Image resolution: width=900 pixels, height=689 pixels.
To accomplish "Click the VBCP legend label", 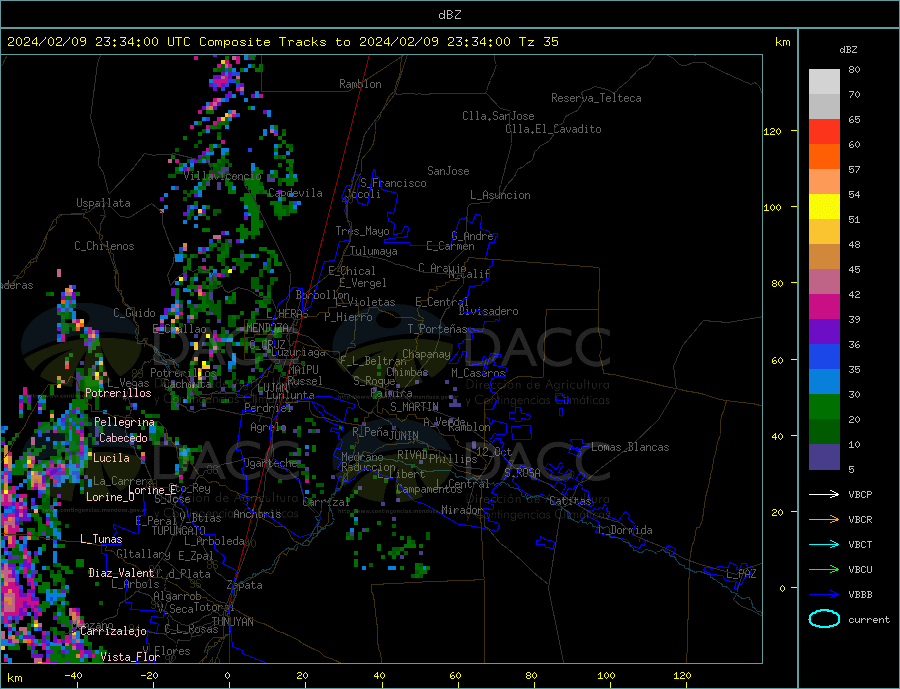I will point(860,494).
